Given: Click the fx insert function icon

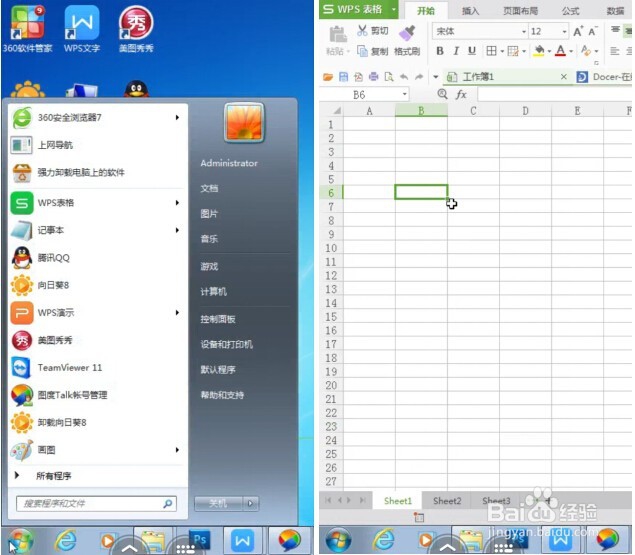Looking at the screenshot, I should [461, 95].
